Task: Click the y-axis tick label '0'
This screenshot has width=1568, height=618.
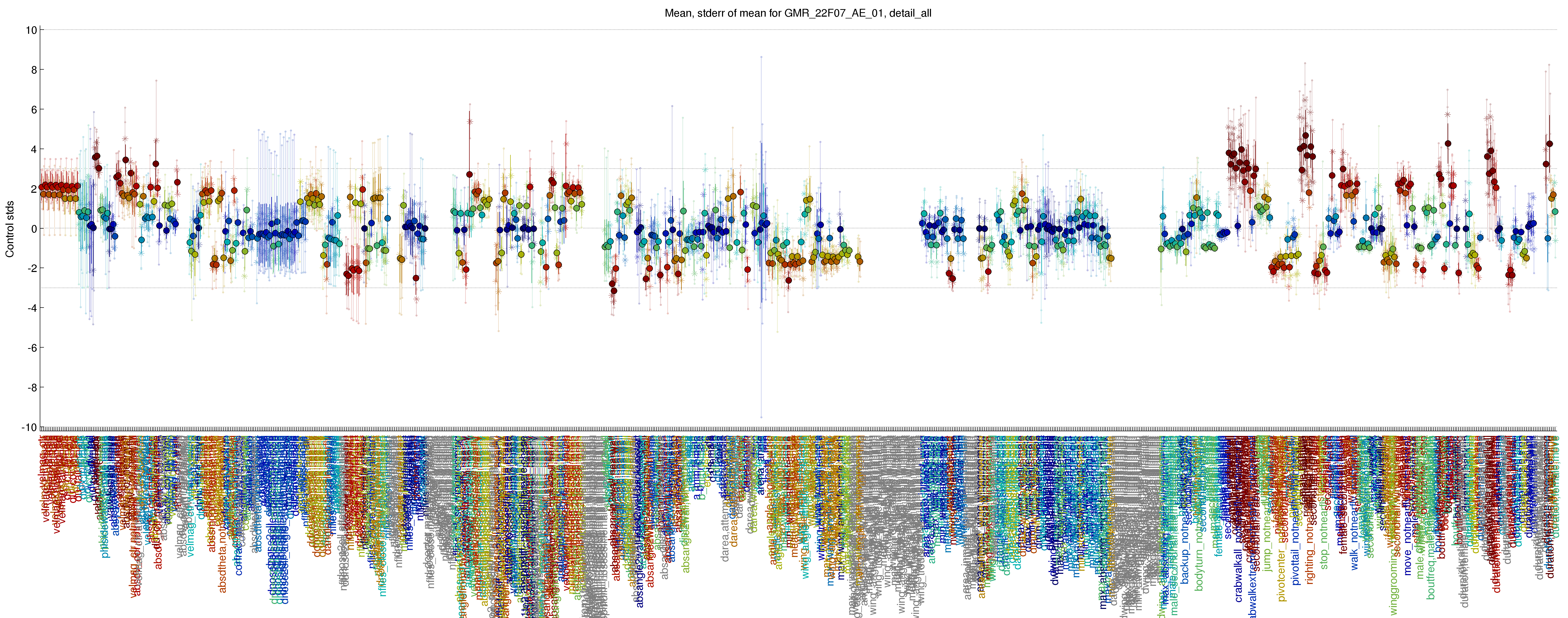Action: [34, 229]
